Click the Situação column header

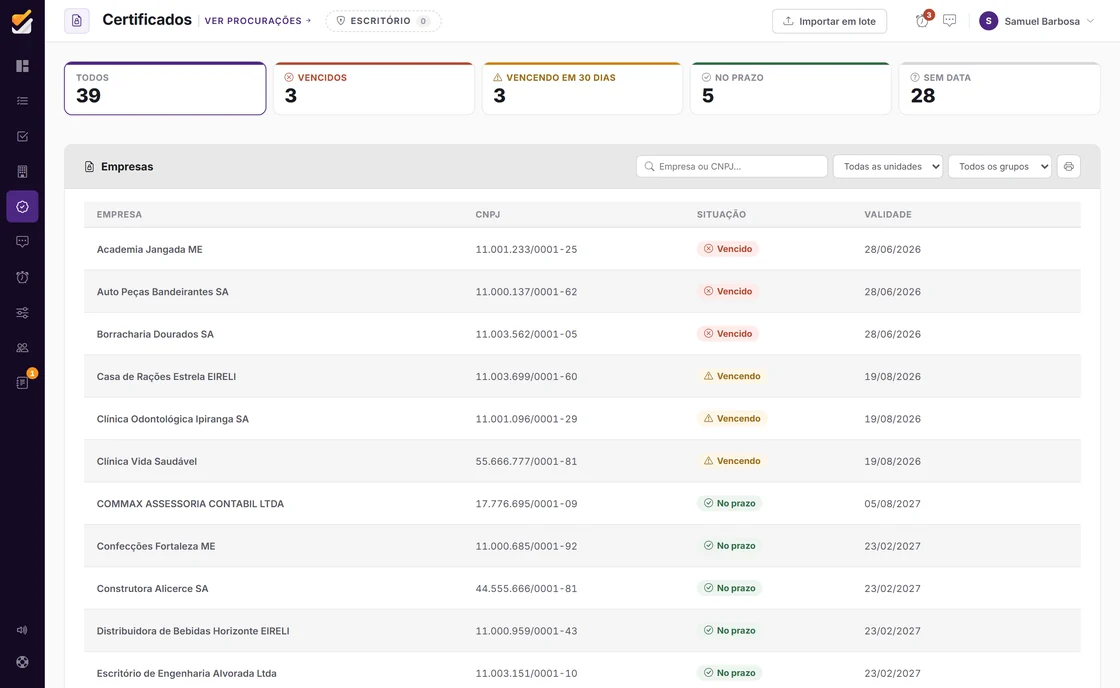point(721,214)
